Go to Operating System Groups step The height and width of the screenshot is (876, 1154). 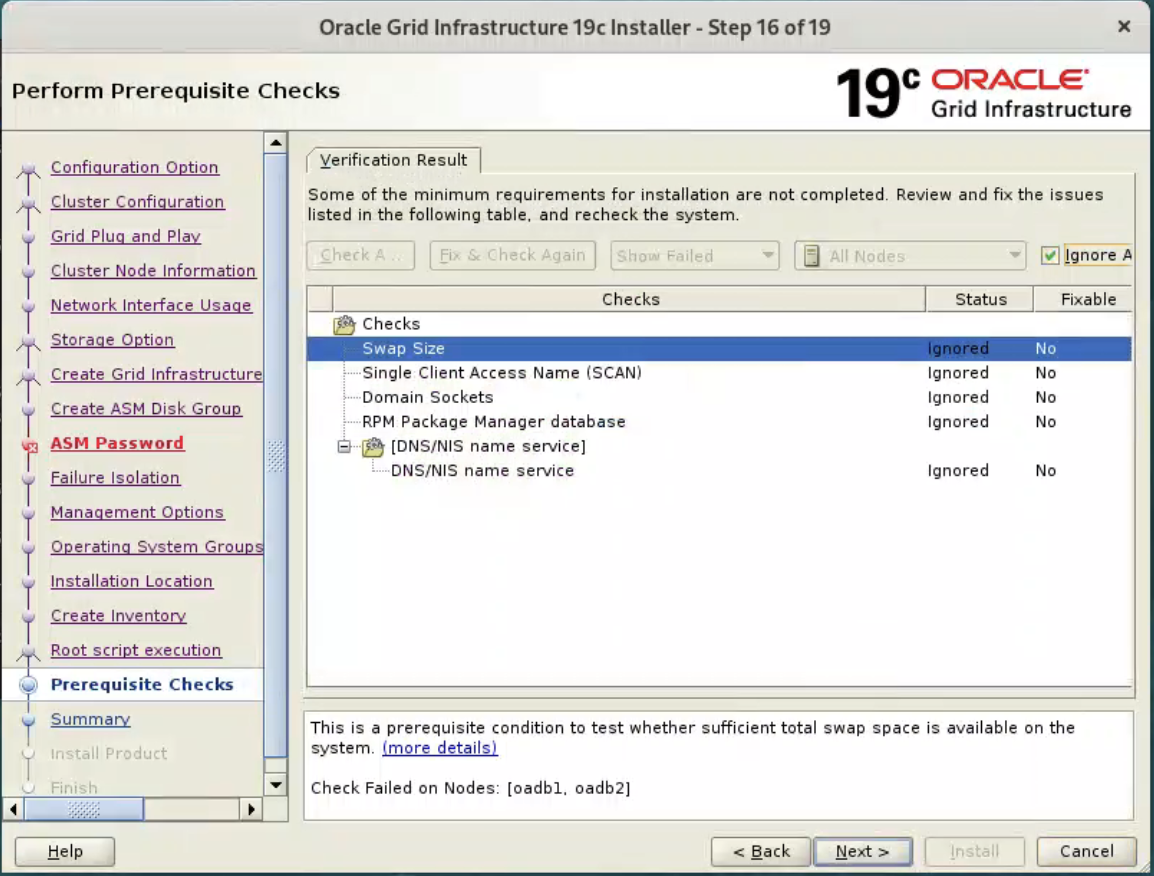(157, 547)
